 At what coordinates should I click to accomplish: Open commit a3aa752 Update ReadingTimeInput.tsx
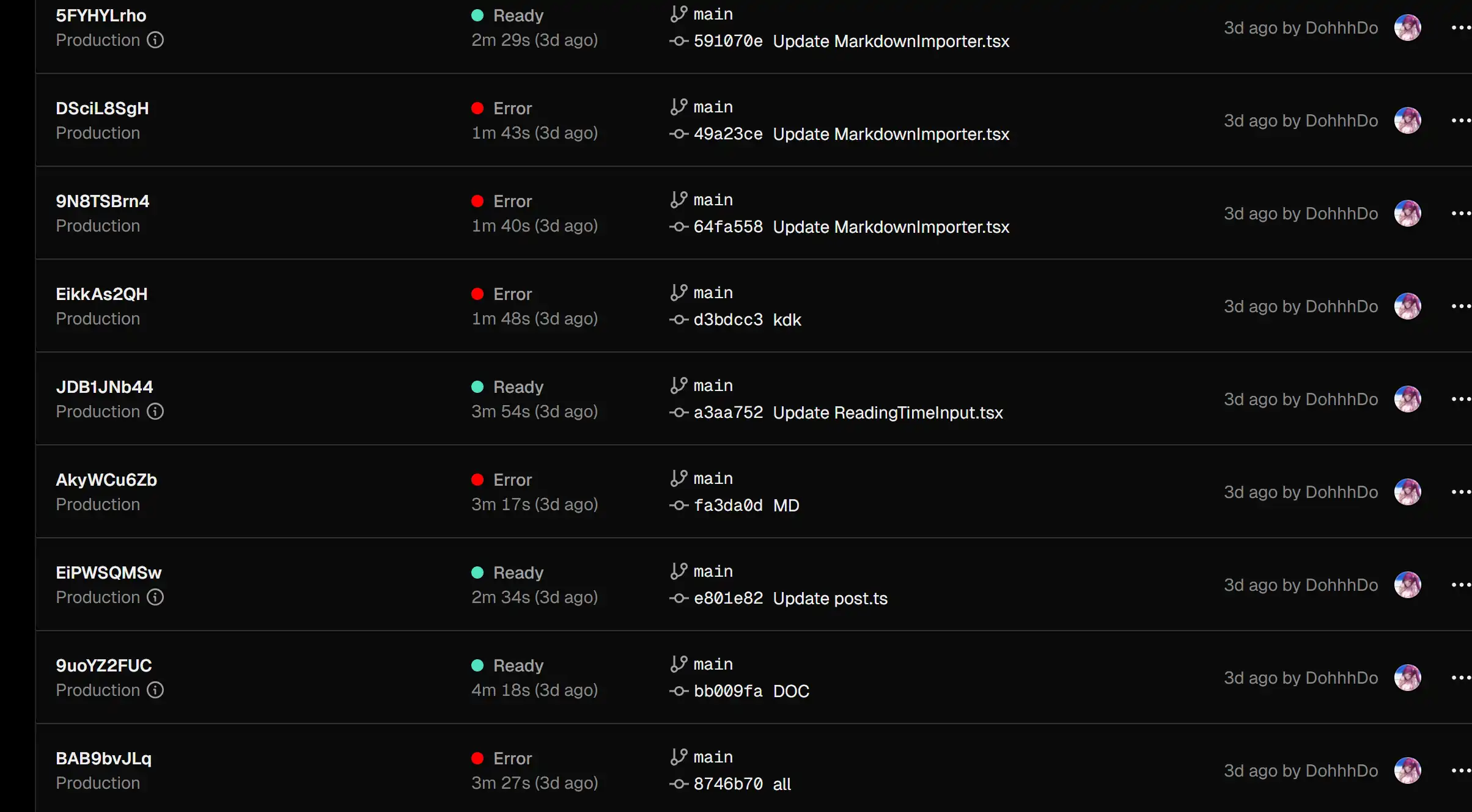pyautogui.click(x=848, y=412)
